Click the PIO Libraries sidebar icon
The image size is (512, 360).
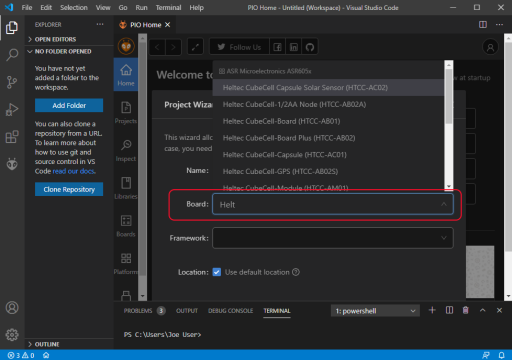point(126,188)
